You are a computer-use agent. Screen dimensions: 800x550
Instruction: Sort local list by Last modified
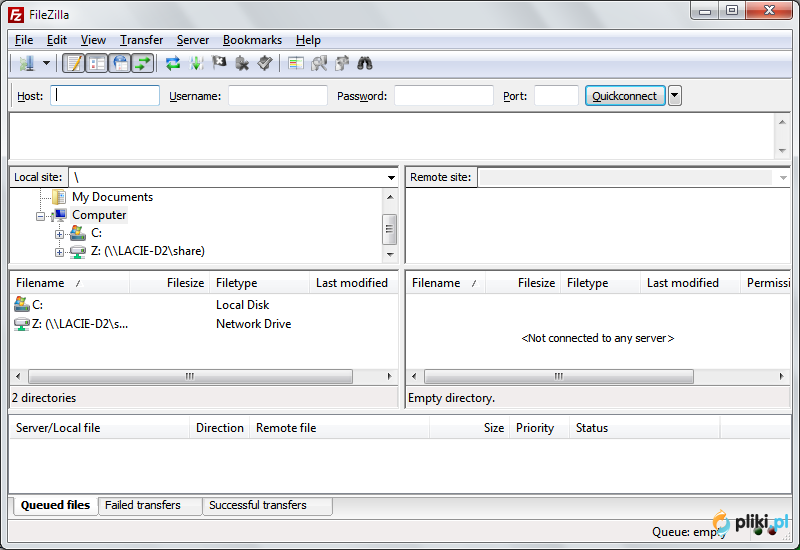tap(353, 283)
